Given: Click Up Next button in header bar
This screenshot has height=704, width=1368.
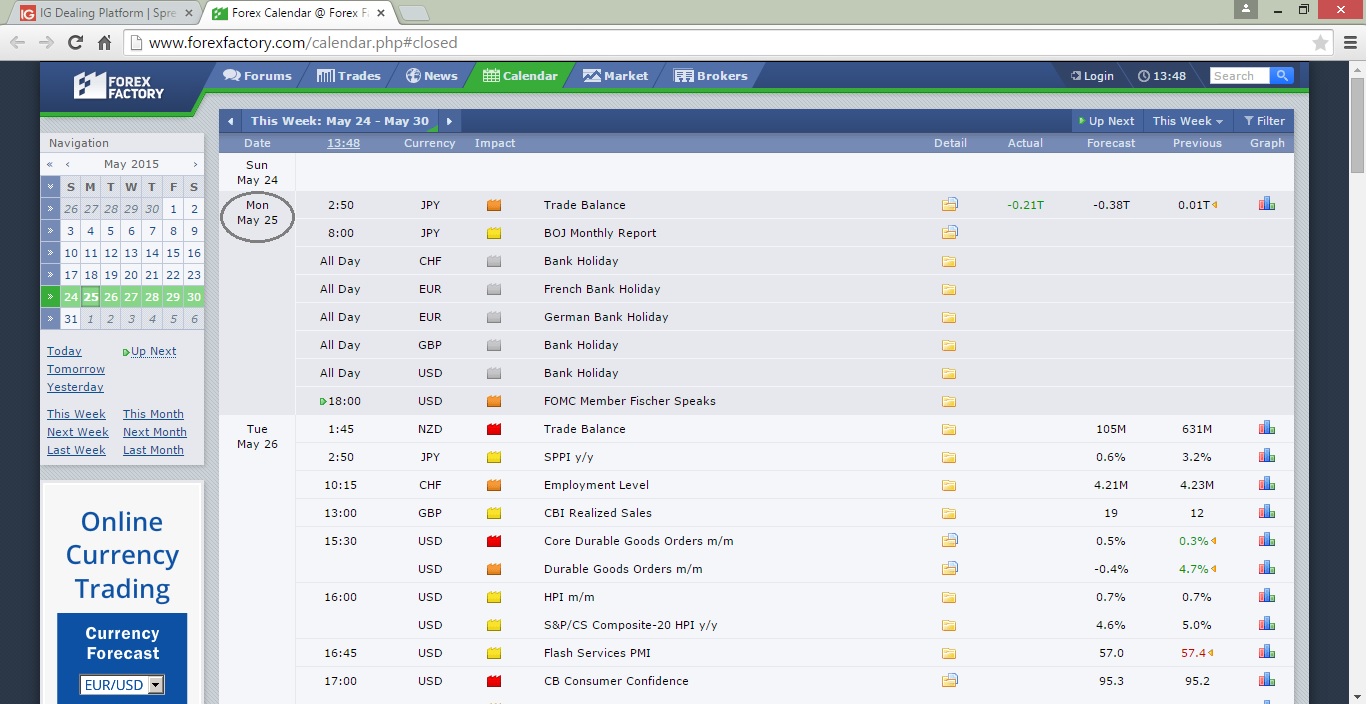Looking at the screenshot, I should [1106, 121].
